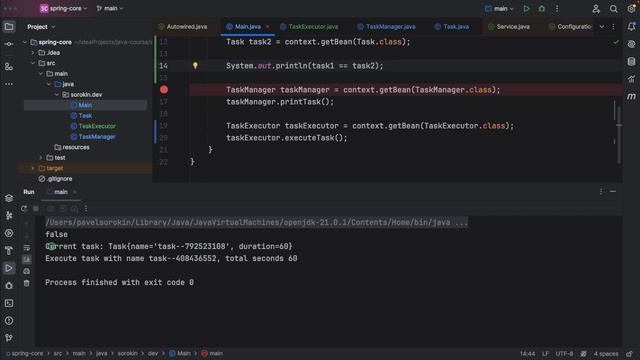Stop the running process
Viewport: 640px width, 360px height.
coord(36,209)
